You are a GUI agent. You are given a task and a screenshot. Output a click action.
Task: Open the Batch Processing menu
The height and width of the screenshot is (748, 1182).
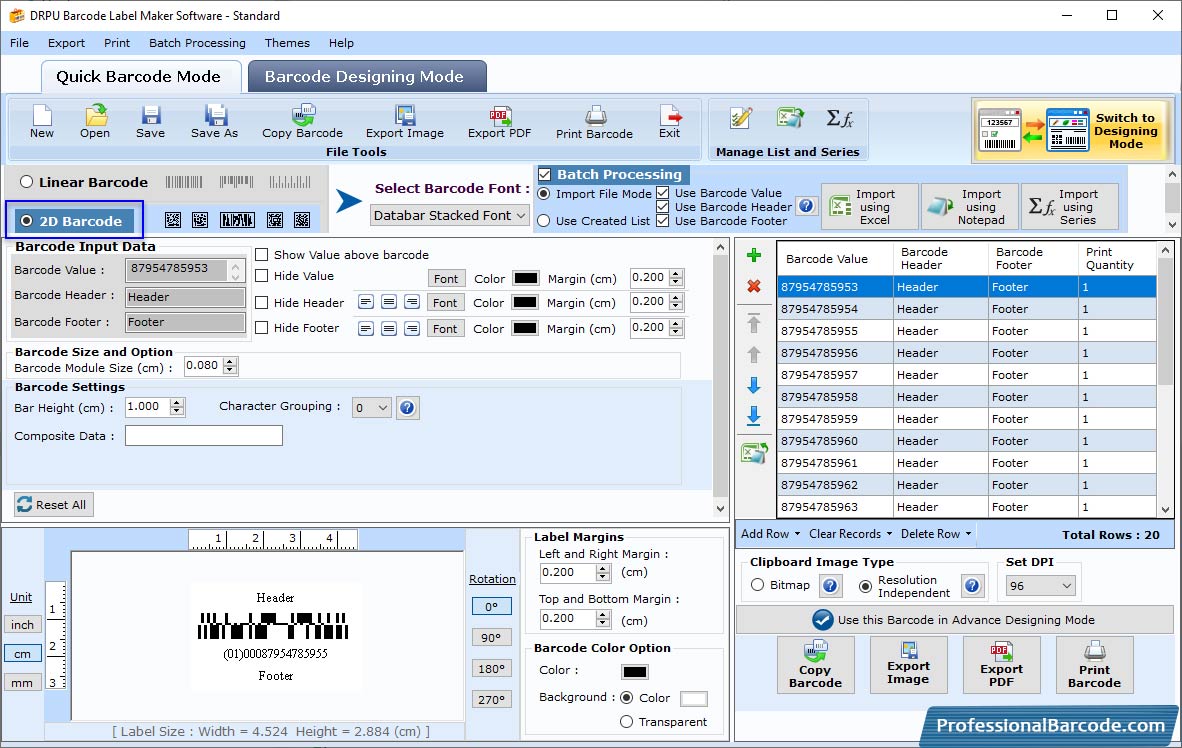(198, 43)
